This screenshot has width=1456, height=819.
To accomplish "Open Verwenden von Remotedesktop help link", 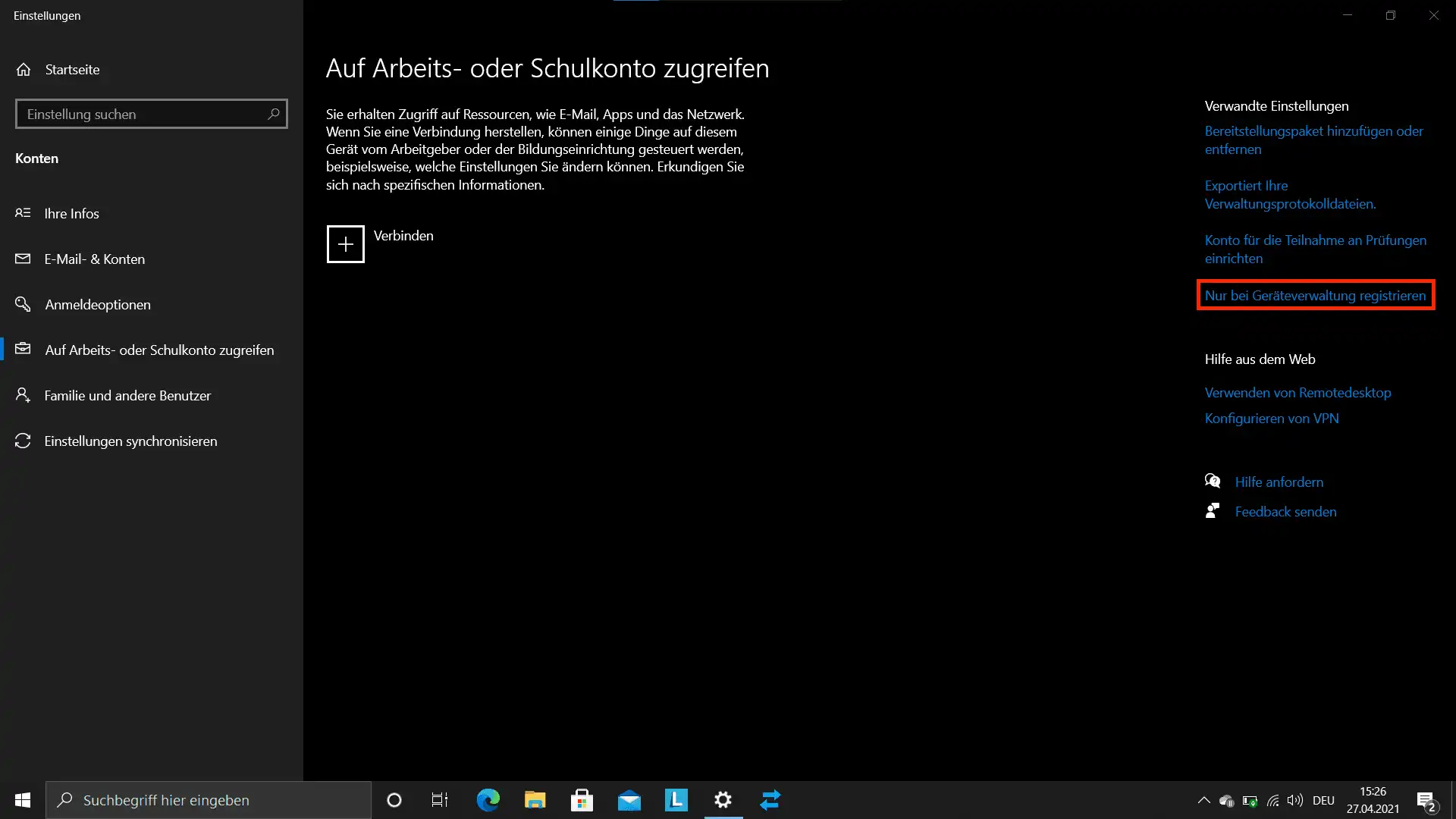I will (1298, 393).
